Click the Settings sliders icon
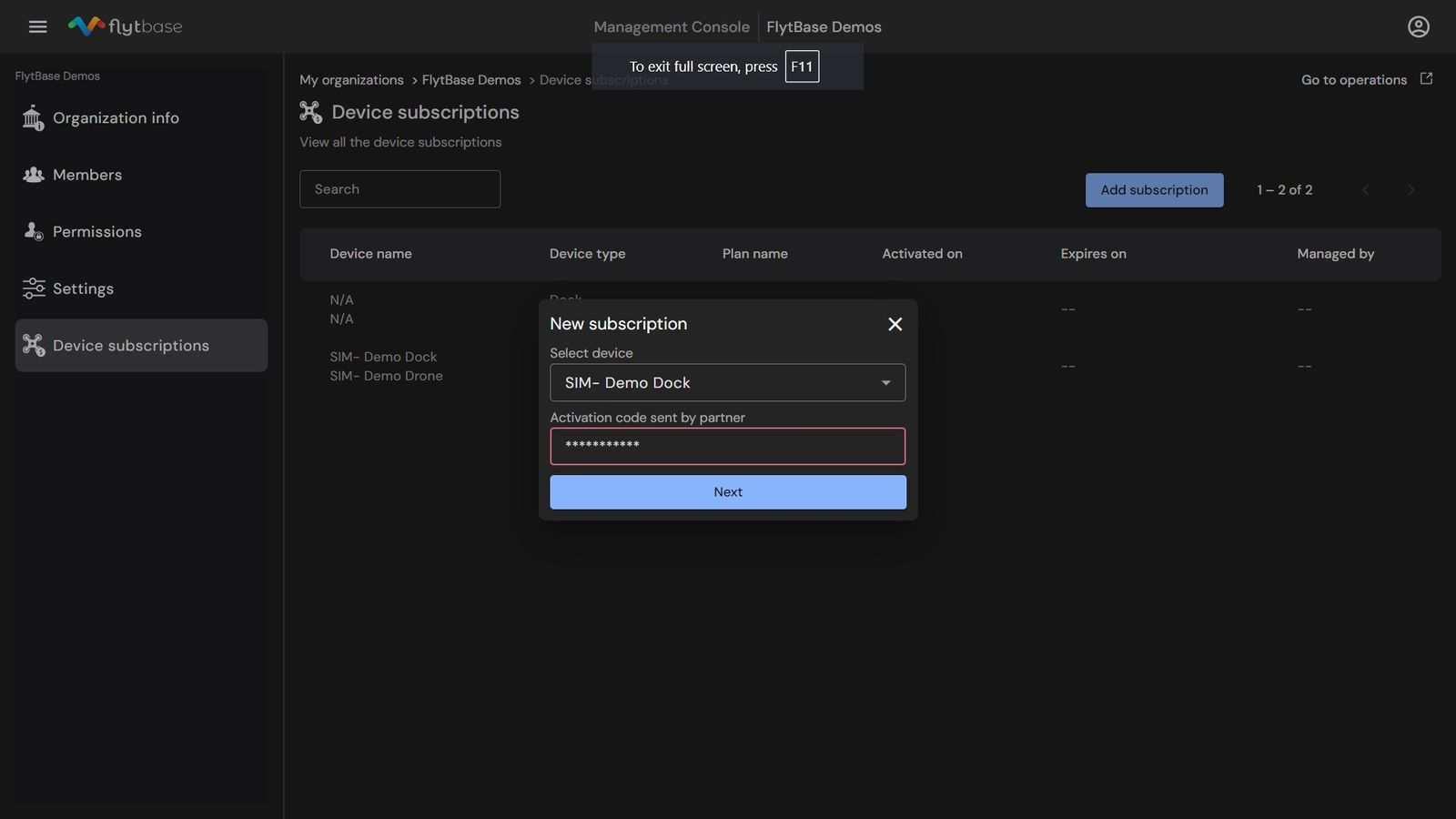 33,288
